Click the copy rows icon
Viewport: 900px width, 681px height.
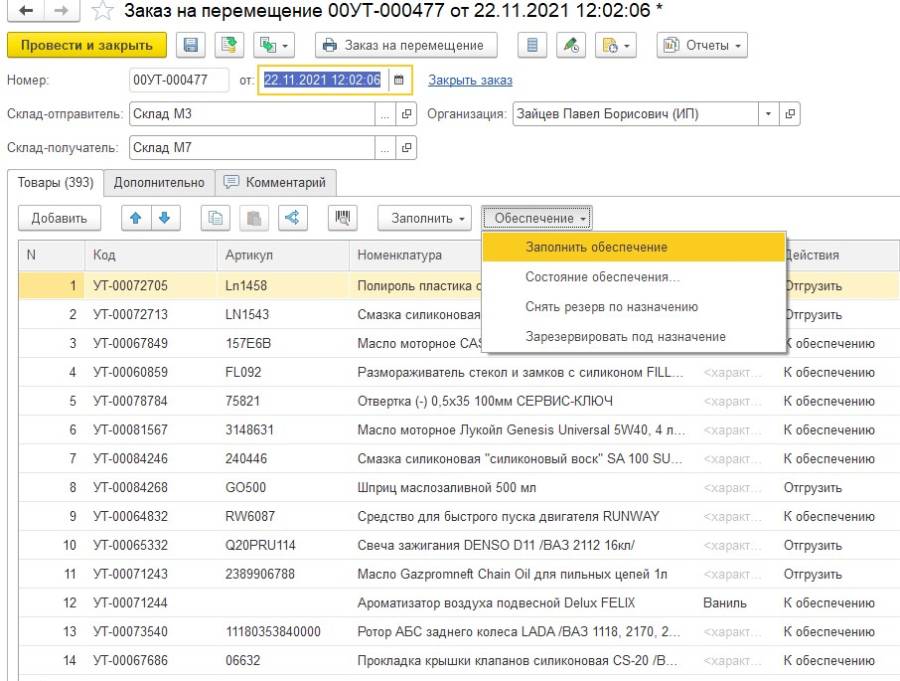(x=216, y=217)
